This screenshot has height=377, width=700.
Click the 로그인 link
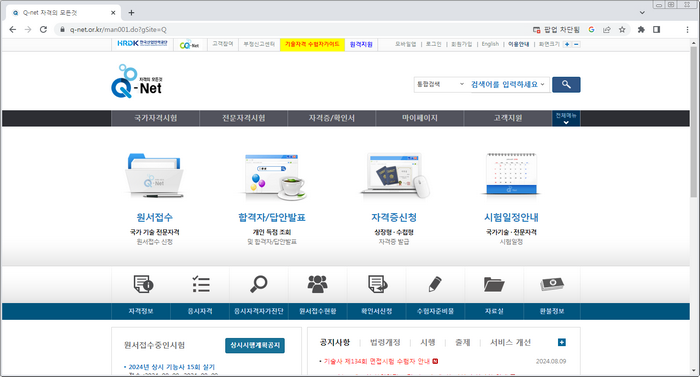433,44
